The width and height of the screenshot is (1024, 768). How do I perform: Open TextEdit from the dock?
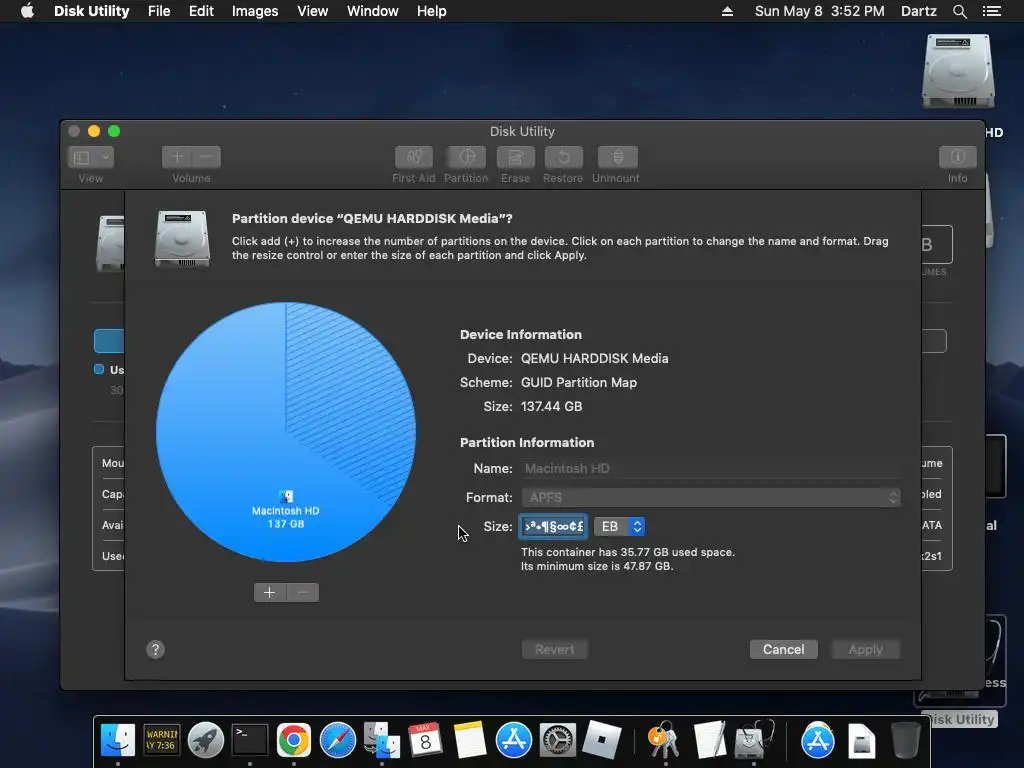709,740
